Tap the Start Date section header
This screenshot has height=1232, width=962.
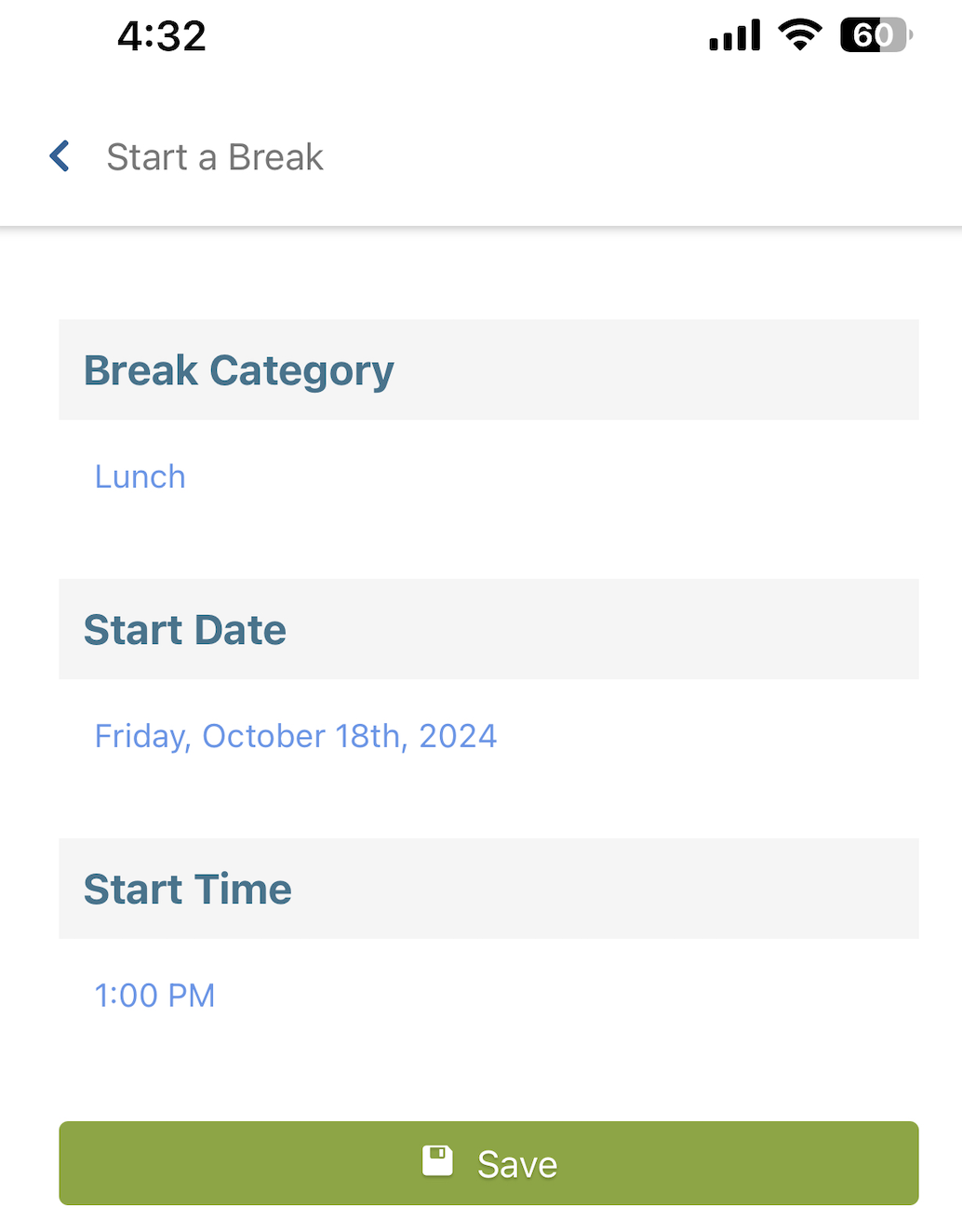pos(488,629)
